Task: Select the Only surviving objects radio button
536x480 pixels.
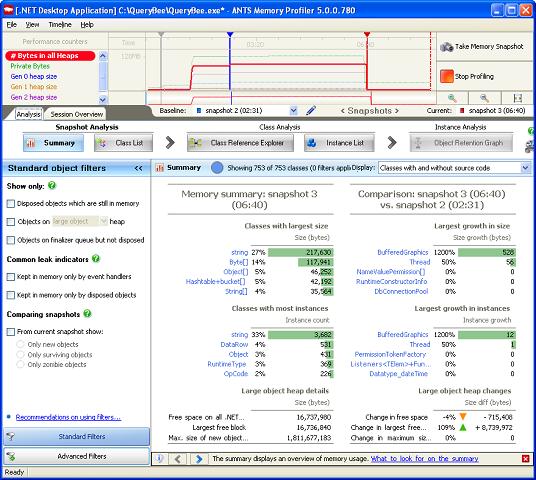Action: (21, 355)
